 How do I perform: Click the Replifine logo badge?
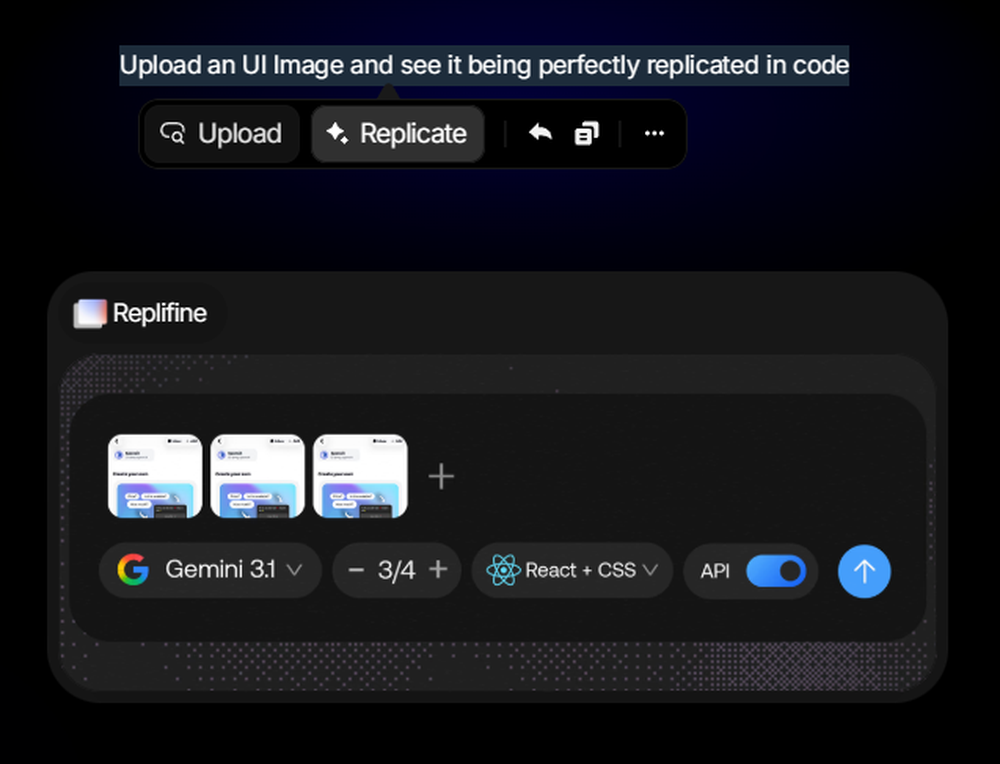pyautogui.click(x=142, y=313)
